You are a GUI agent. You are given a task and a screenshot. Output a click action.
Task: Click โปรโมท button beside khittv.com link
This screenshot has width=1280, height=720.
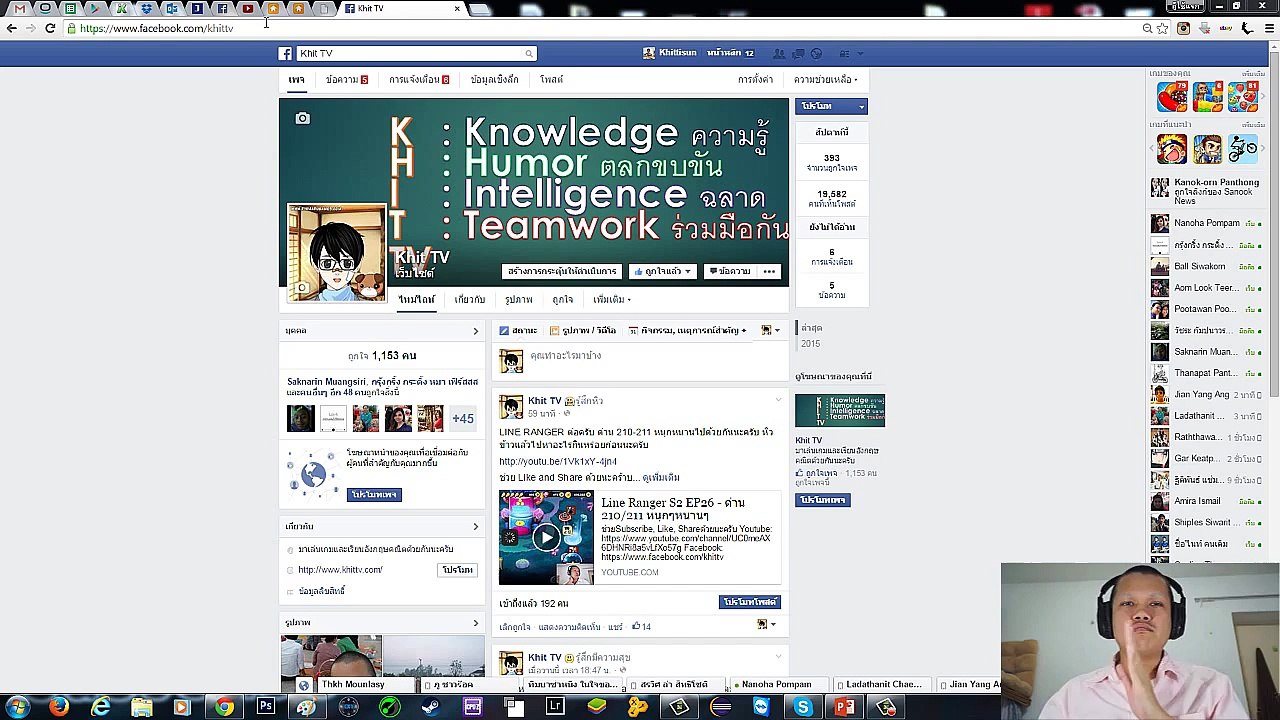click(457, 570)
